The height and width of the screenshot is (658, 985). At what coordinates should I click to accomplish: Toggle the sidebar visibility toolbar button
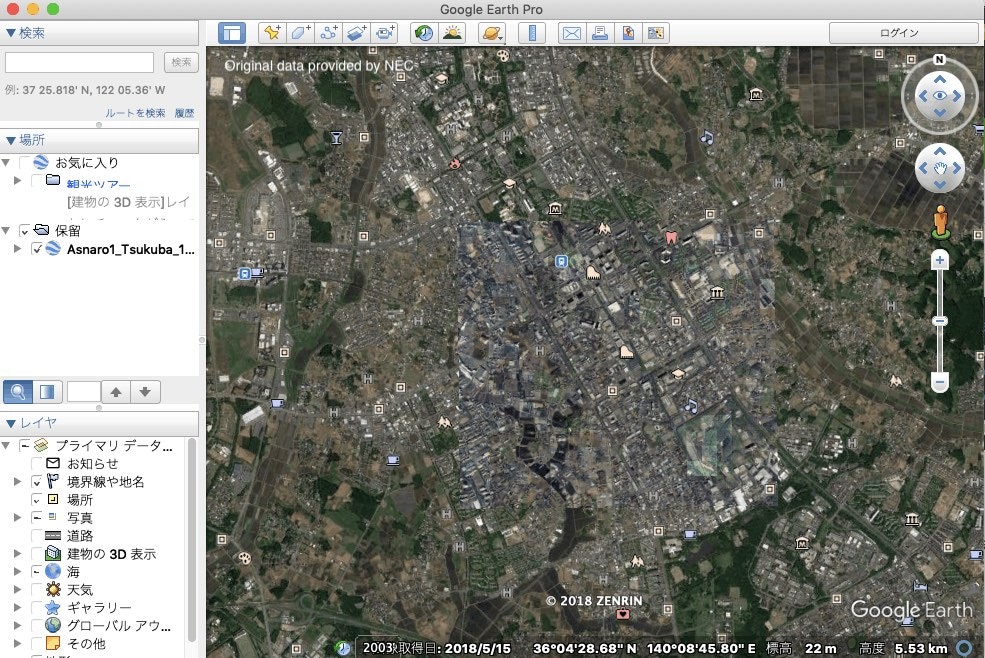232,33
